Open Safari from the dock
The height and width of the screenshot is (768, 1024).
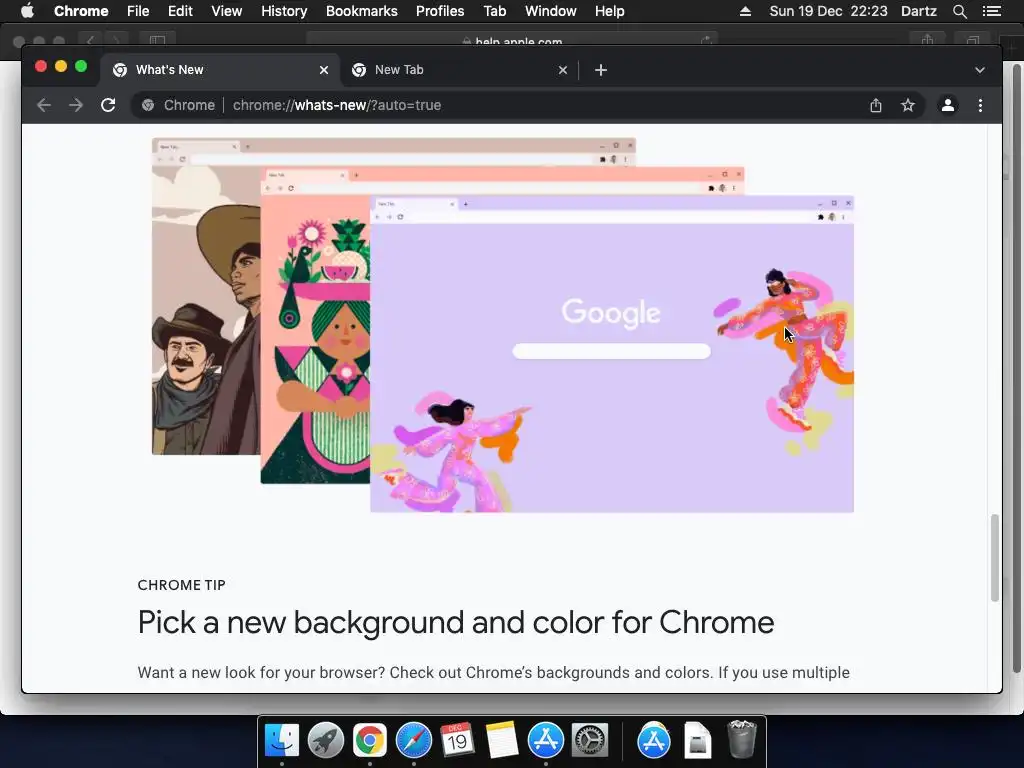click(413, 741)
